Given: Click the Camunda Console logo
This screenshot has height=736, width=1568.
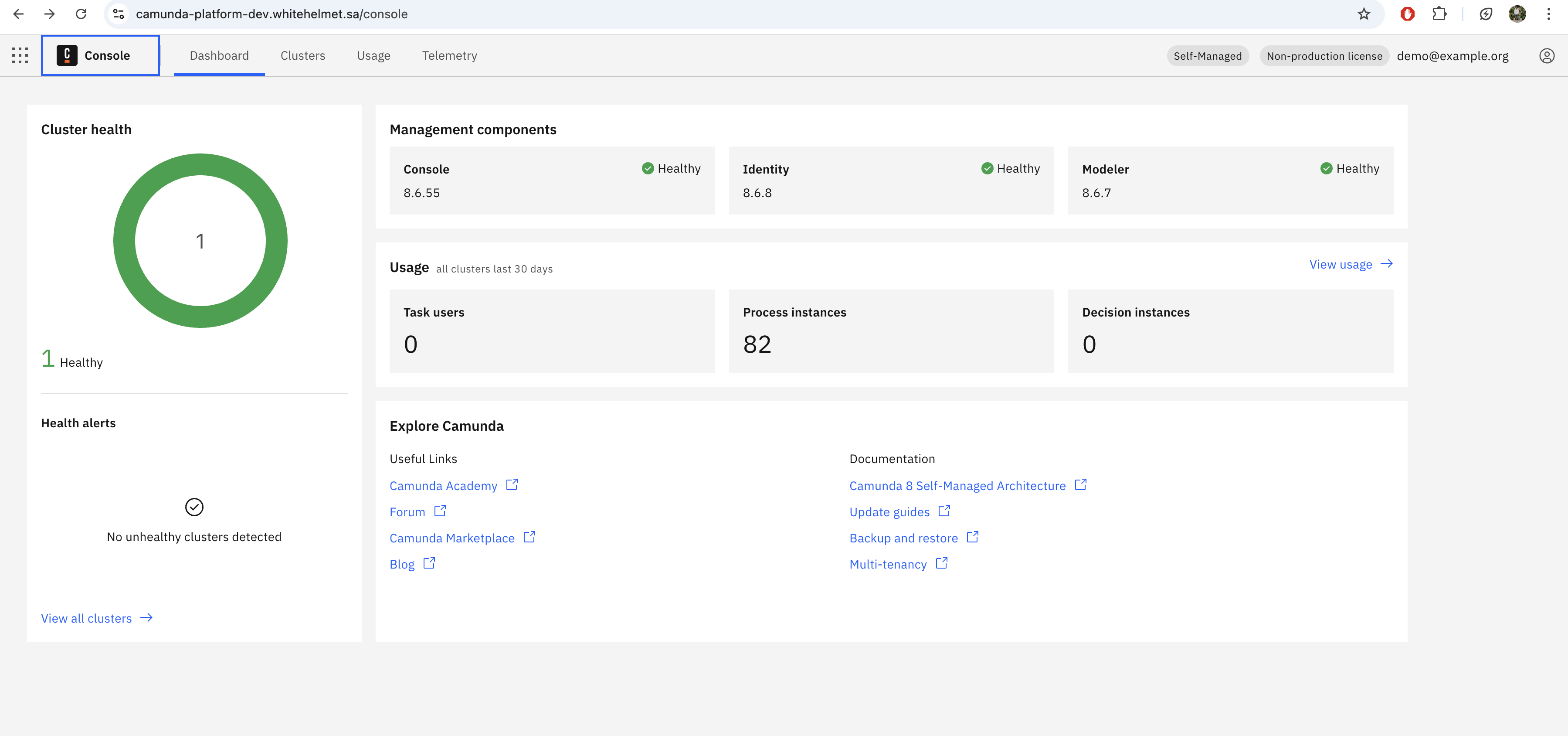Looking at the screenshot, I should pos(67,55).
